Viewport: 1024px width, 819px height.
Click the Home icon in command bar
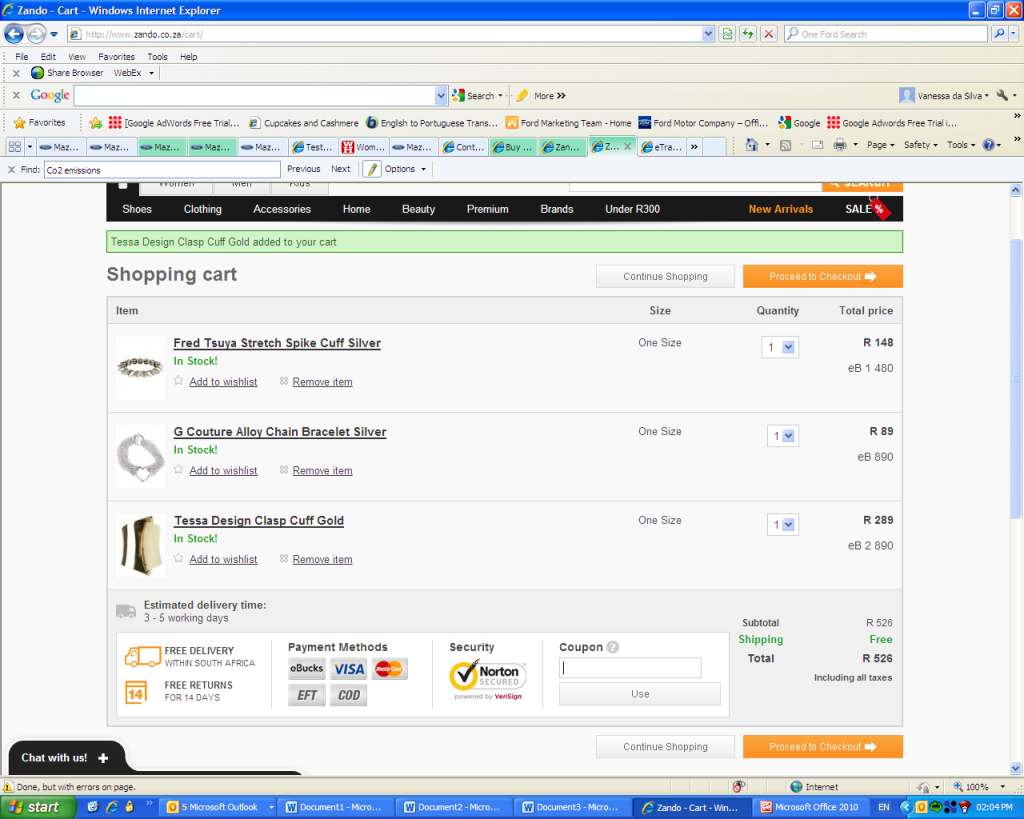click(752, 145)
